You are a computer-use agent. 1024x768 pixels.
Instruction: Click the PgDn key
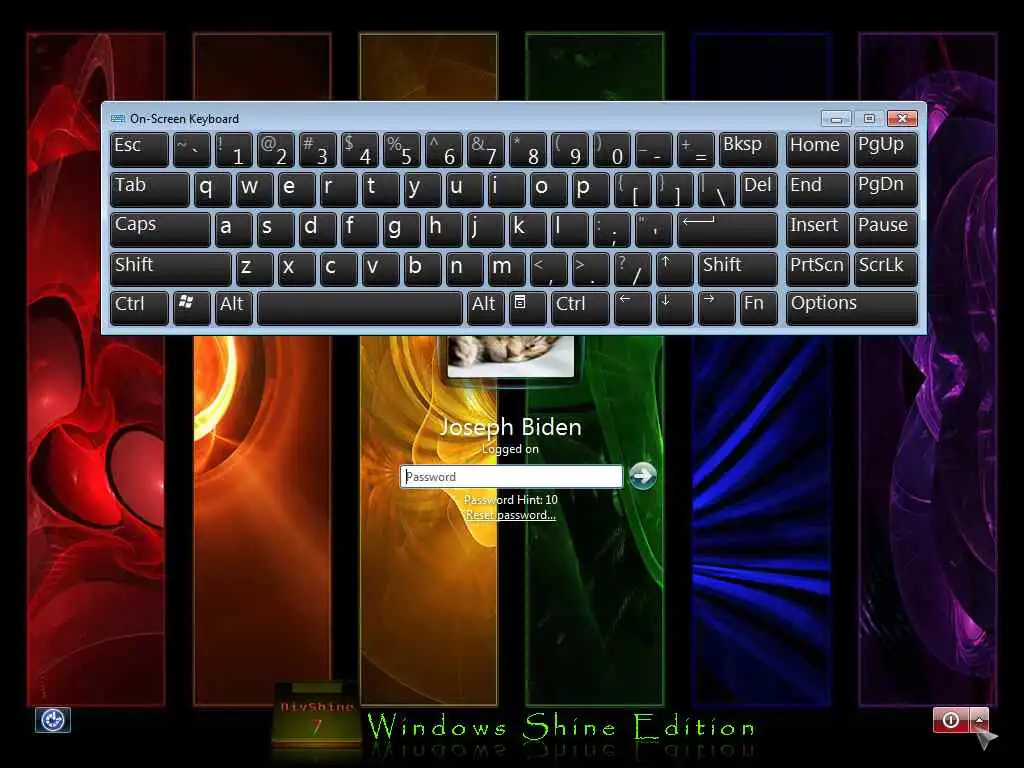886,189
